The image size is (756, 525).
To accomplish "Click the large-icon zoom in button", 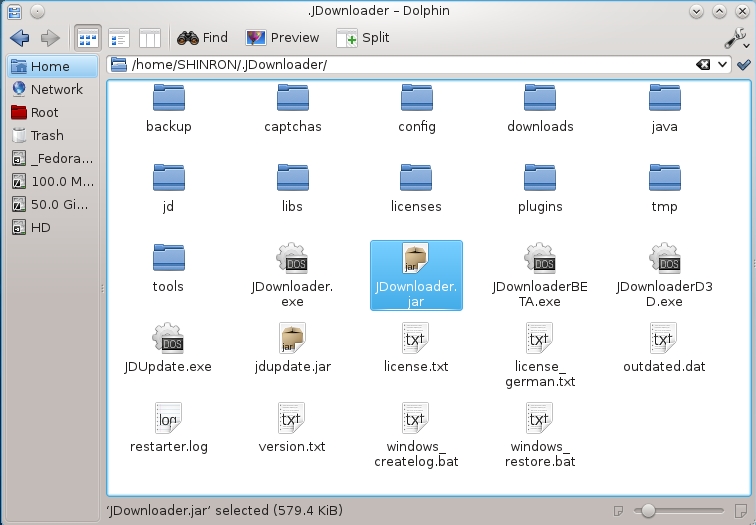I will click(740, 511).
